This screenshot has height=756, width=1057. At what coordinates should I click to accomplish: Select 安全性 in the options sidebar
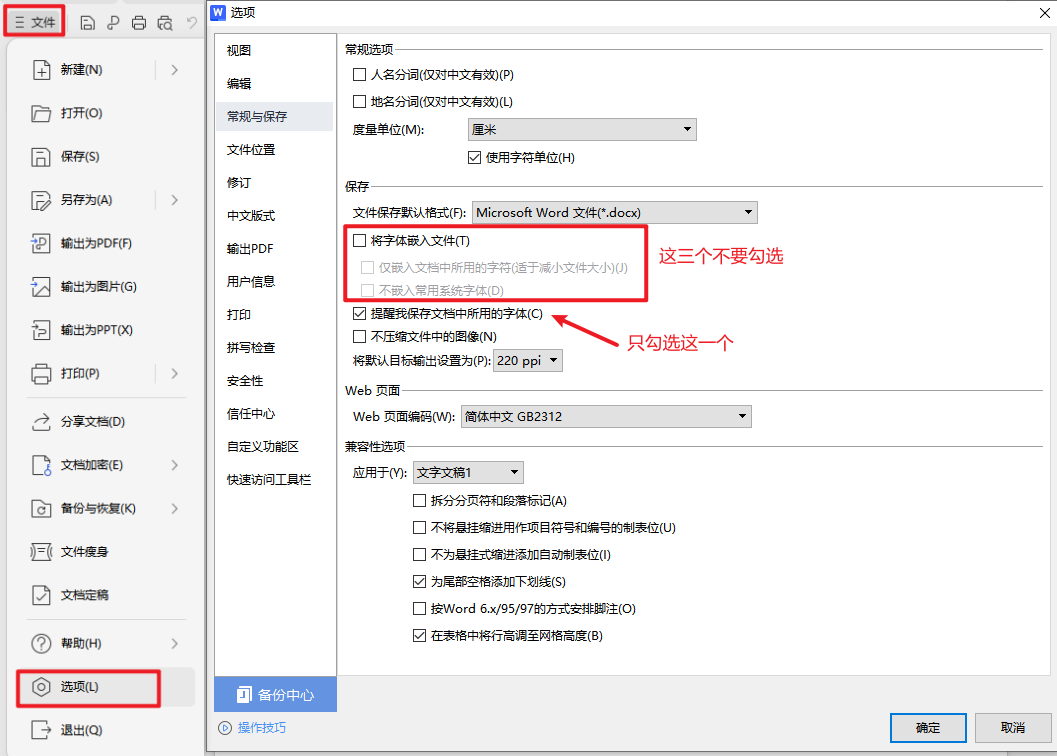(245, 381)
